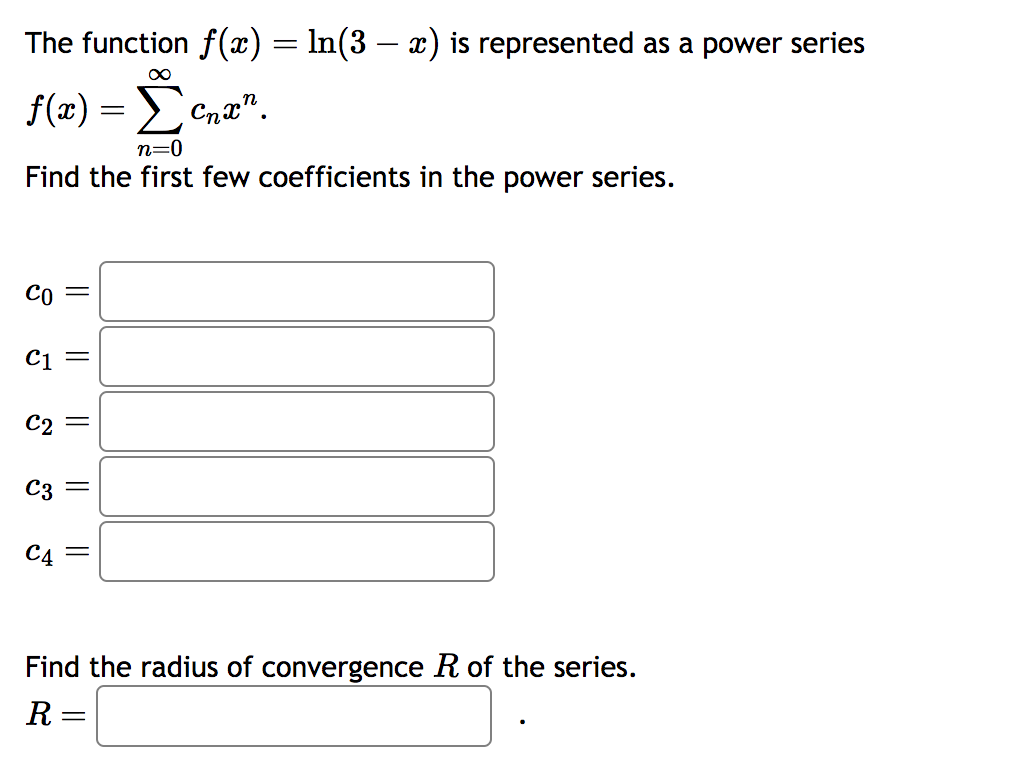Click the R equals label
The height and width of the screenshot is (776, 1018).
(51, 714)
